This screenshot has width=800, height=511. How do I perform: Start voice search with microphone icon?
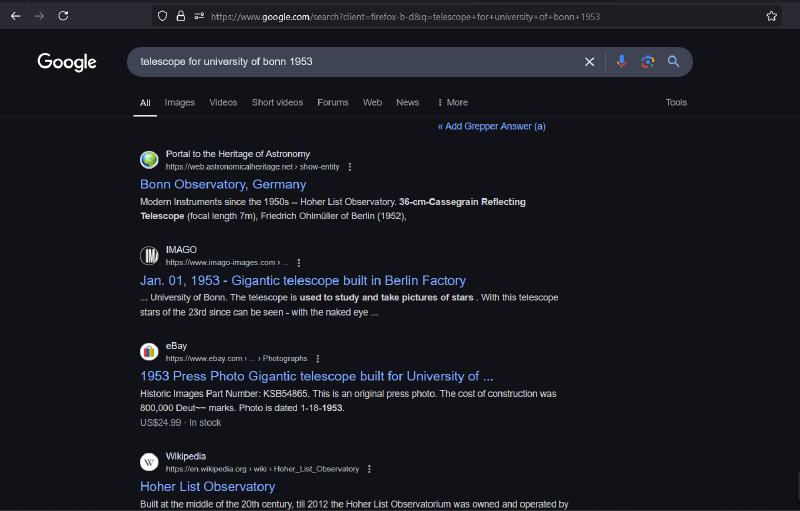click(621, 62)
